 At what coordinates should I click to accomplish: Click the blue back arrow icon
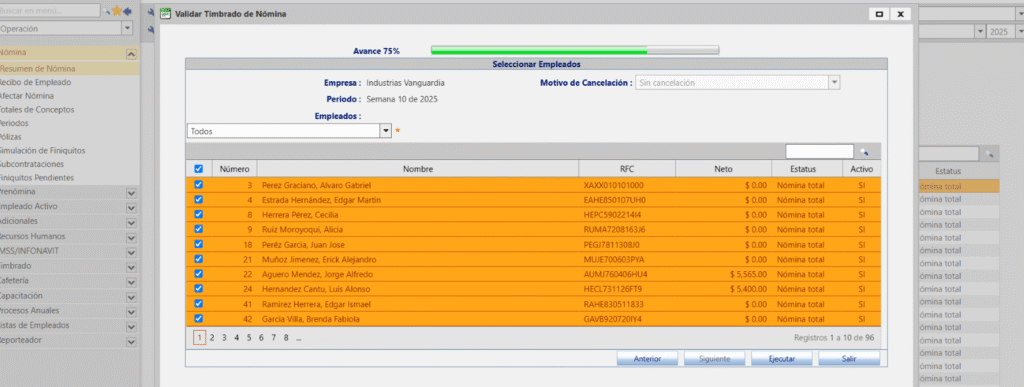(127, 11)
